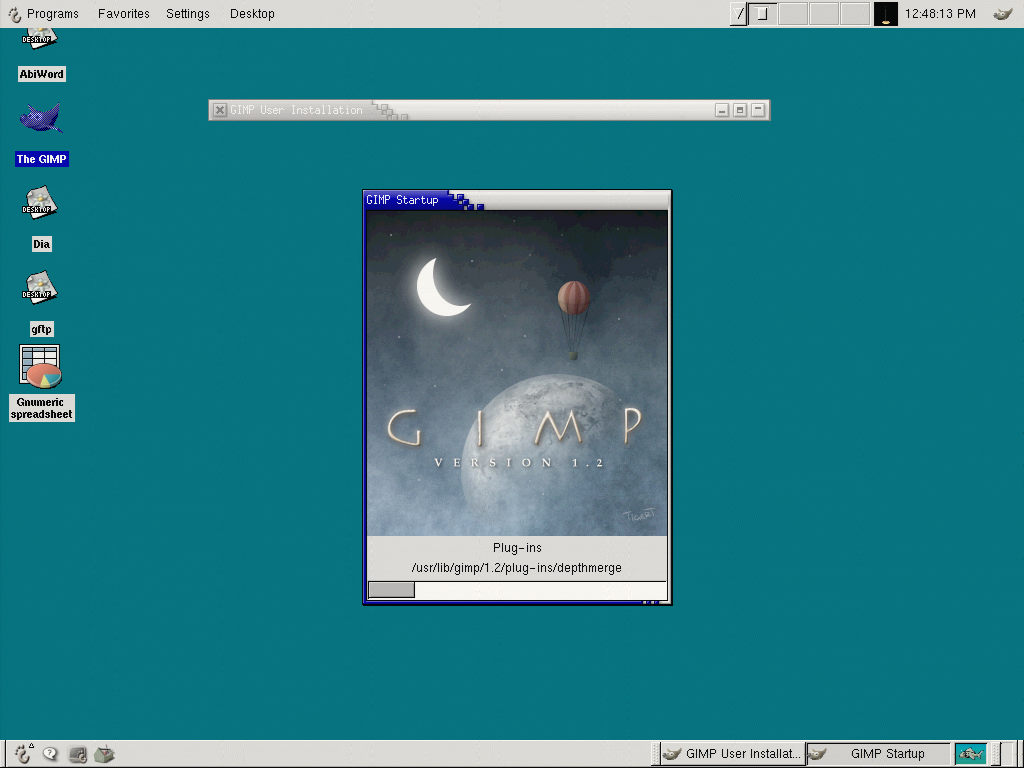Click the GIMP splash image
This screenshot has height=768, width=1024.
[x=517, y=373]
